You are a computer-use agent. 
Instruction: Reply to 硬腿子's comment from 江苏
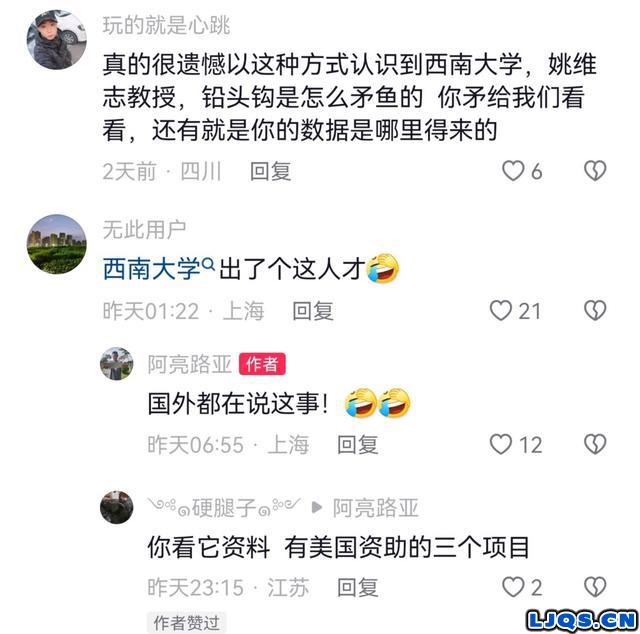(358, 587)
